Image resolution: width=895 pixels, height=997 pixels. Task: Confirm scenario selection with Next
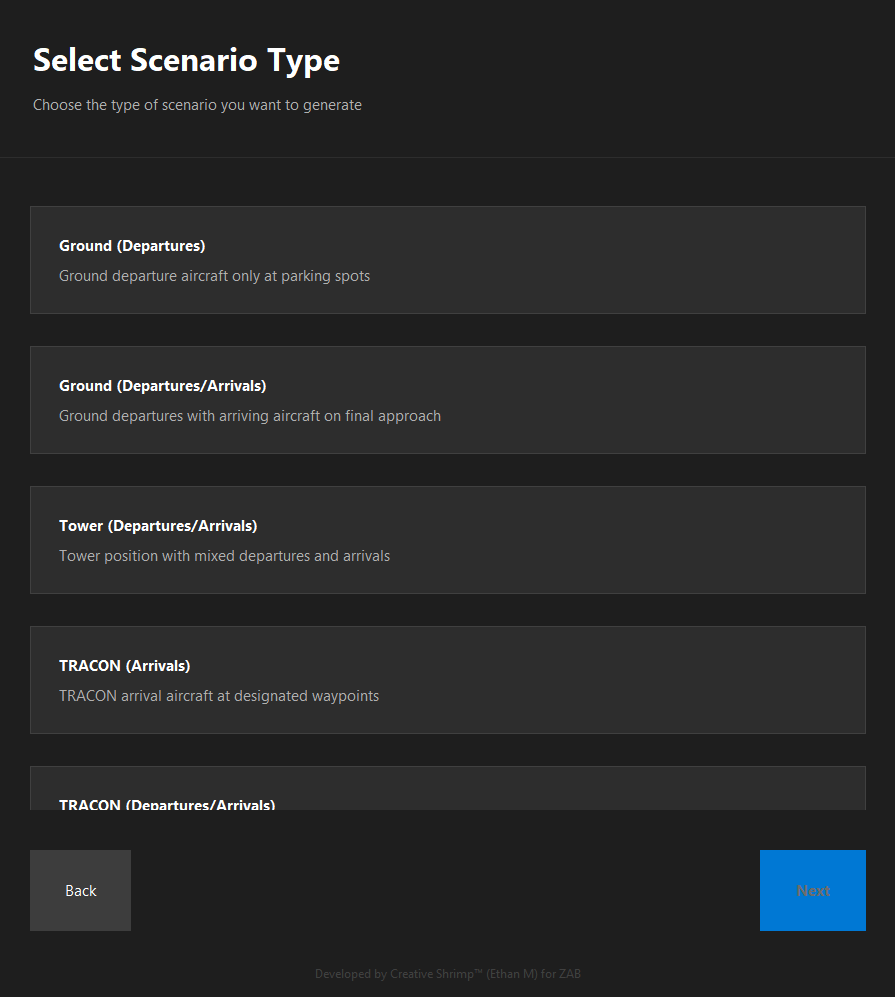(x=812, y=890)
